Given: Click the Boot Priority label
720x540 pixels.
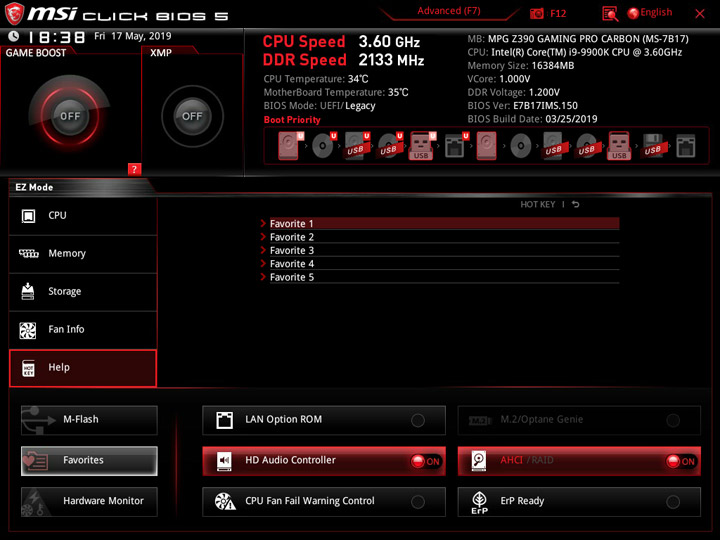Looking at the screenshot, I should click(292, 120).
